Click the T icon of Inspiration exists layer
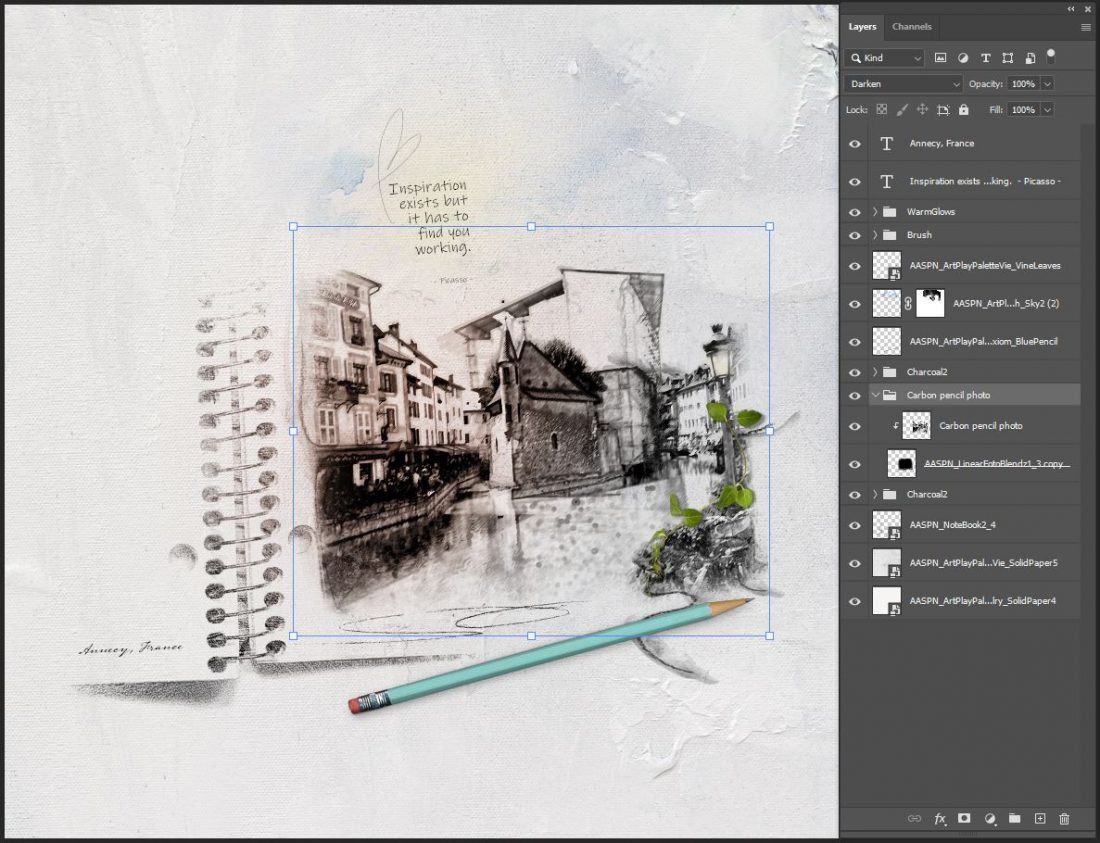Image resolution: width=1100 pixels, height=843 pixels. pos(887,182)
